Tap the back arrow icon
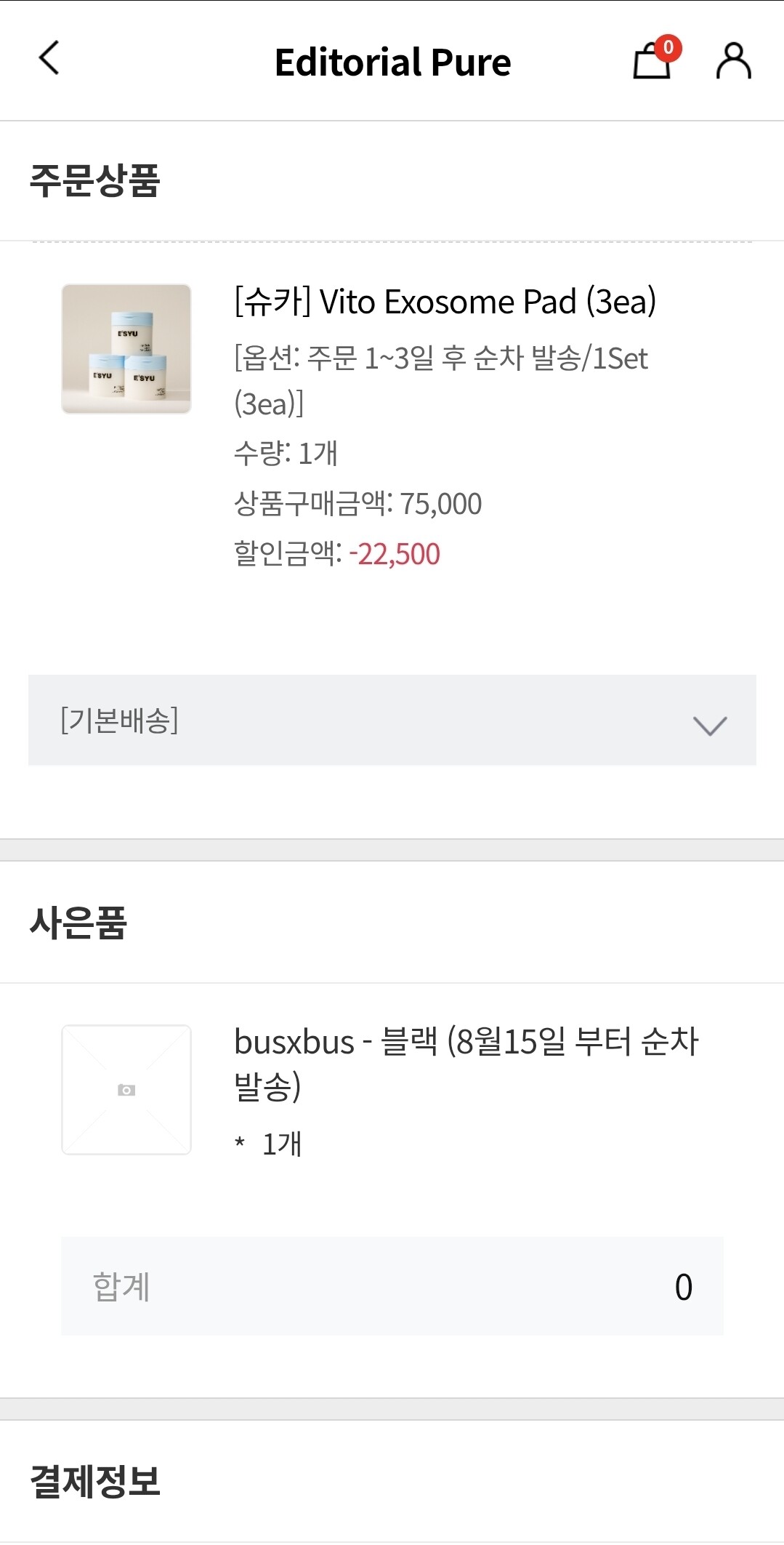Viewport: 784px width, 1545px height. pos(49,58)
